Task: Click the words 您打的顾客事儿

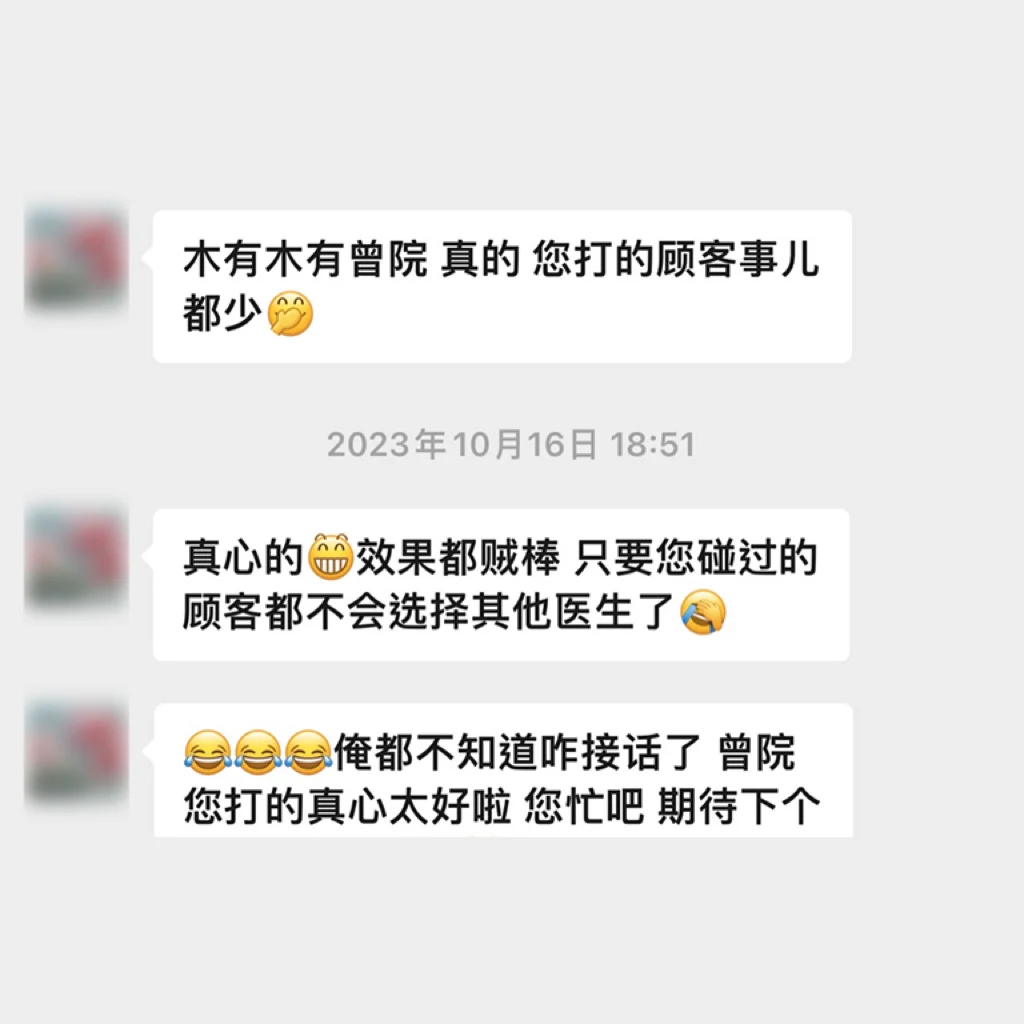Action: tap(675, 259)
